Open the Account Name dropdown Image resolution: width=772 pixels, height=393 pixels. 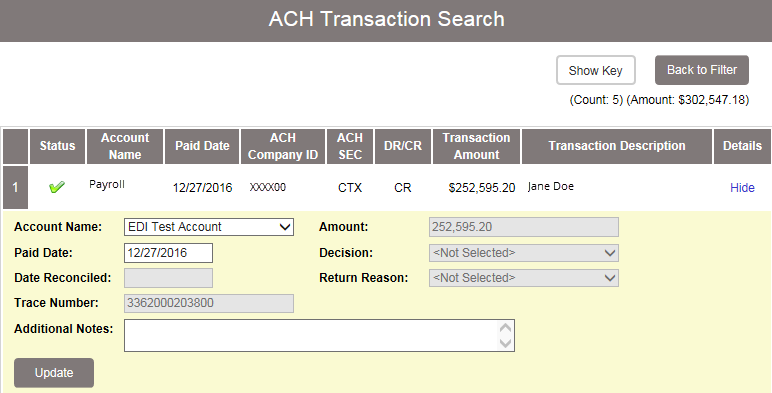click(x=209, y=227)
